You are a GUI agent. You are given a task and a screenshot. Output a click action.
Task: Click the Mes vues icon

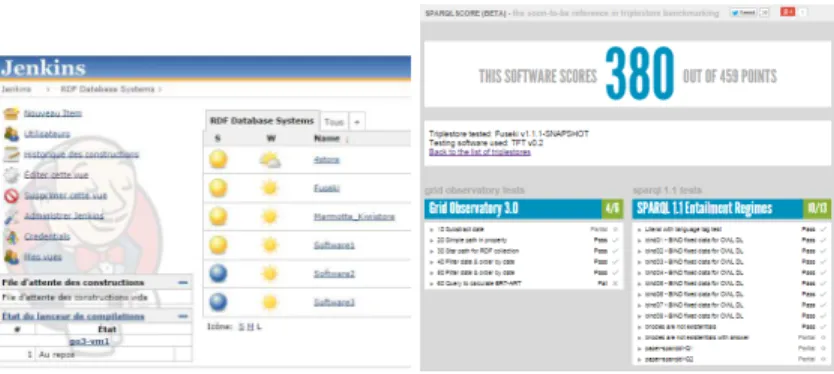(x=11, y=257)
